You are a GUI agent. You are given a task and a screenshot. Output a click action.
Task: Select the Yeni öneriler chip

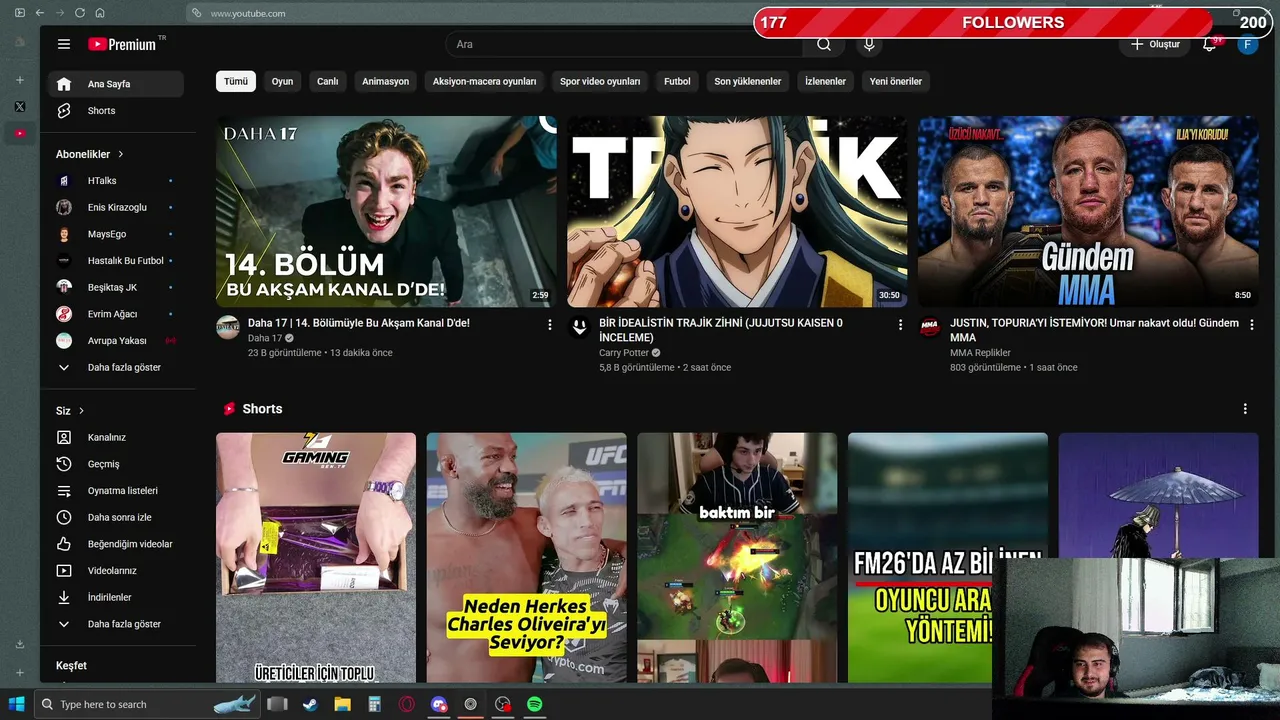coord(896,81)
